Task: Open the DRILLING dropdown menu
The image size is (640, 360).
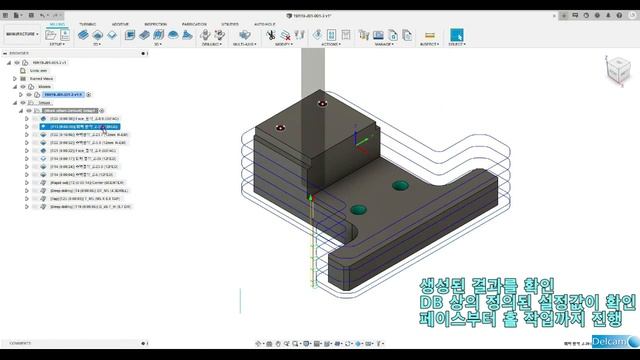Action: click(x=212, y=44)
